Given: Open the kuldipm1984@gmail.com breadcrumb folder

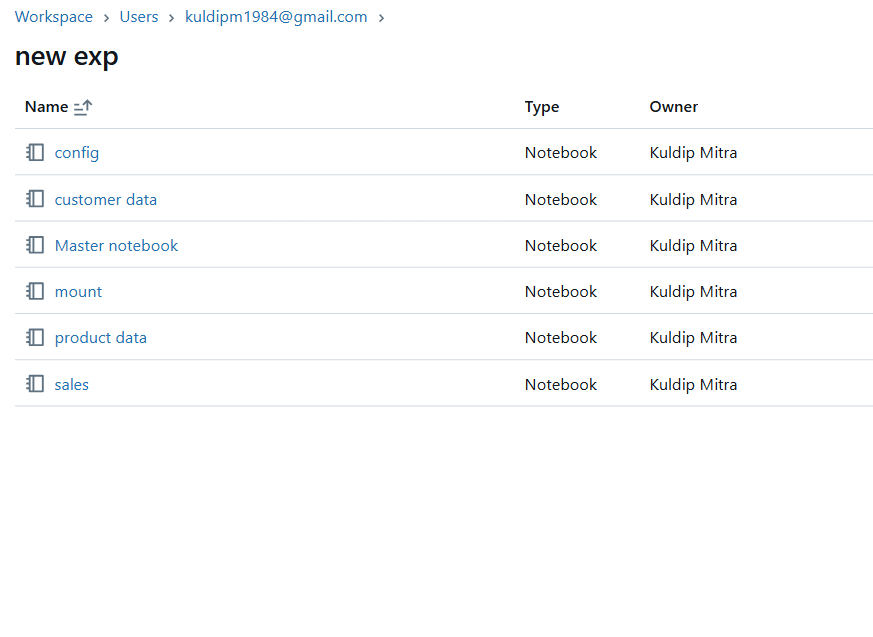Looking at the screenshot, I should 276,17.
